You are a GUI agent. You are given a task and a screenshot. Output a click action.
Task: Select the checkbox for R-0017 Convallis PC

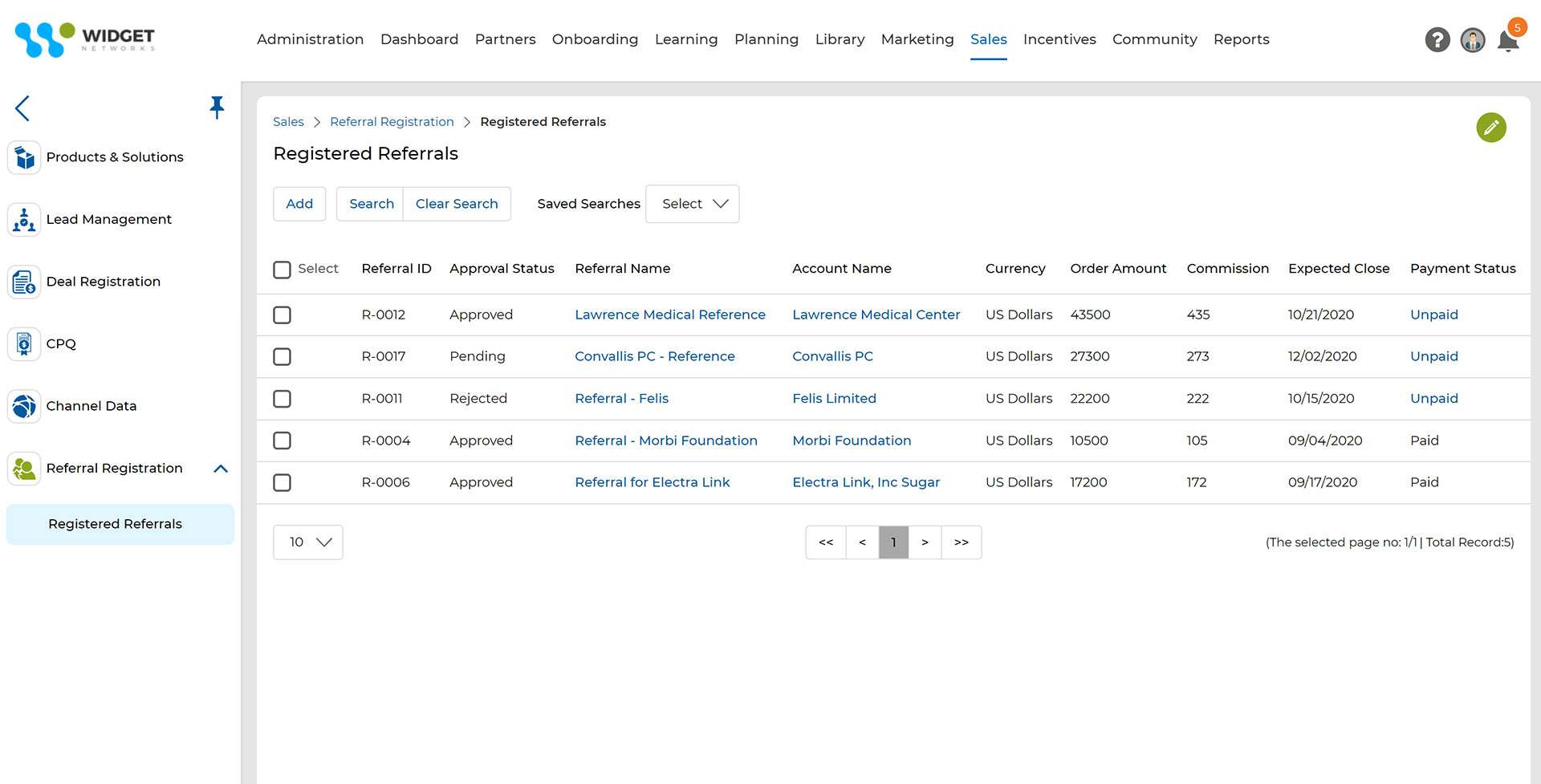(x=282, y=356)
